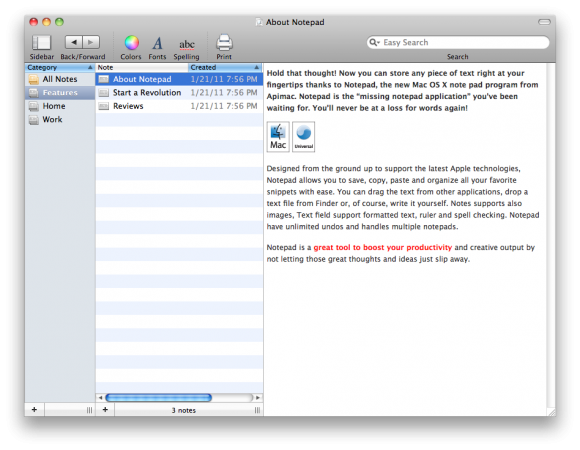Screen dimensions: 580x450
Task: Open the Spelling check tool
Action: [x=186, y=44]
